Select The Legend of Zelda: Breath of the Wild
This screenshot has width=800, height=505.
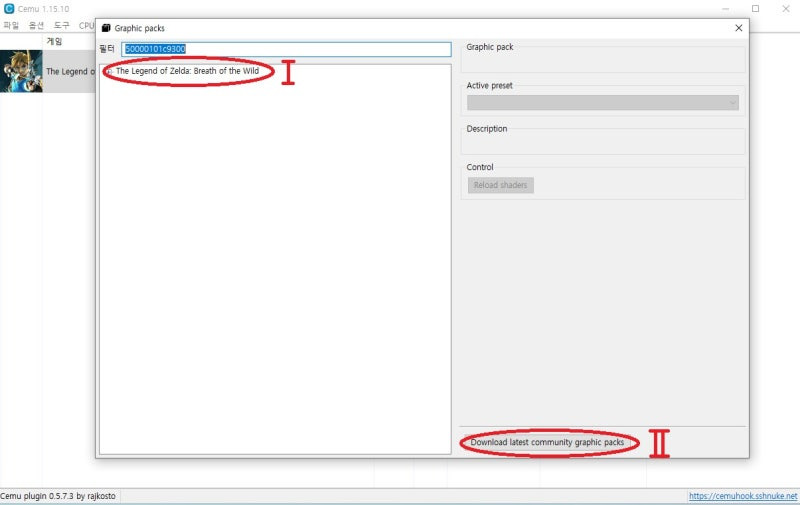(x=187, y=71)
